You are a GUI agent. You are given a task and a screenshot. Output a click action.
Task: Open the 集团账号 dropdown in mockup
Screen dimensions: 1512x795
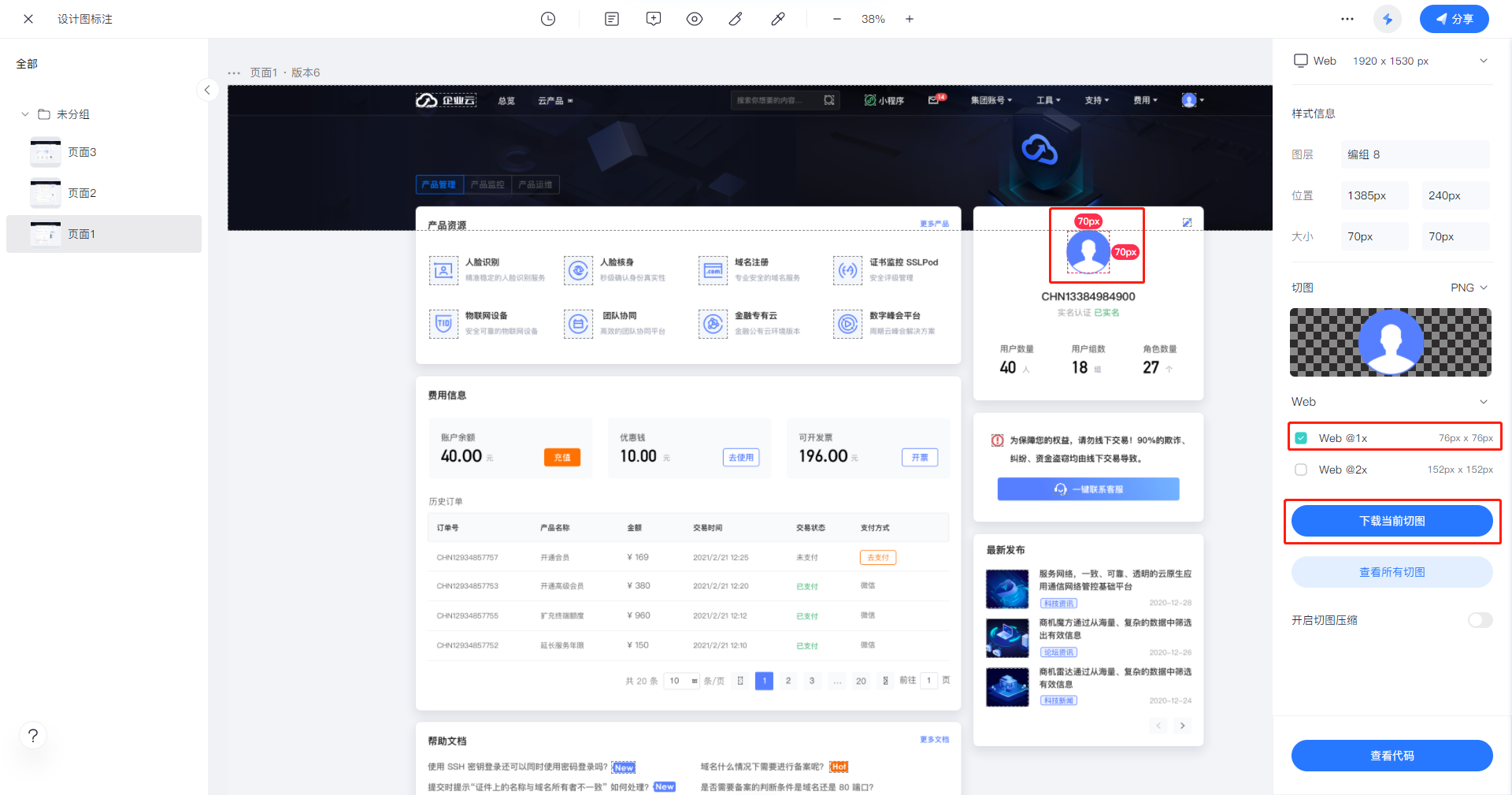[991, 100]
